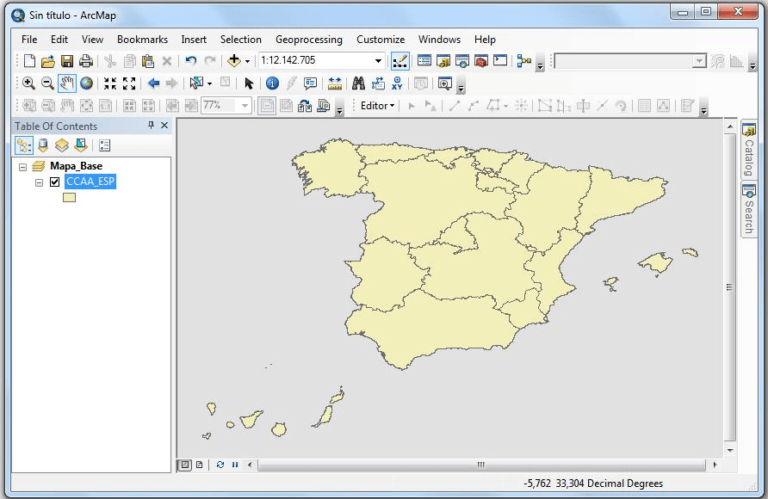Open the Catalog window icon in toolbar
The image size is (768, 499).
(443, 61)
